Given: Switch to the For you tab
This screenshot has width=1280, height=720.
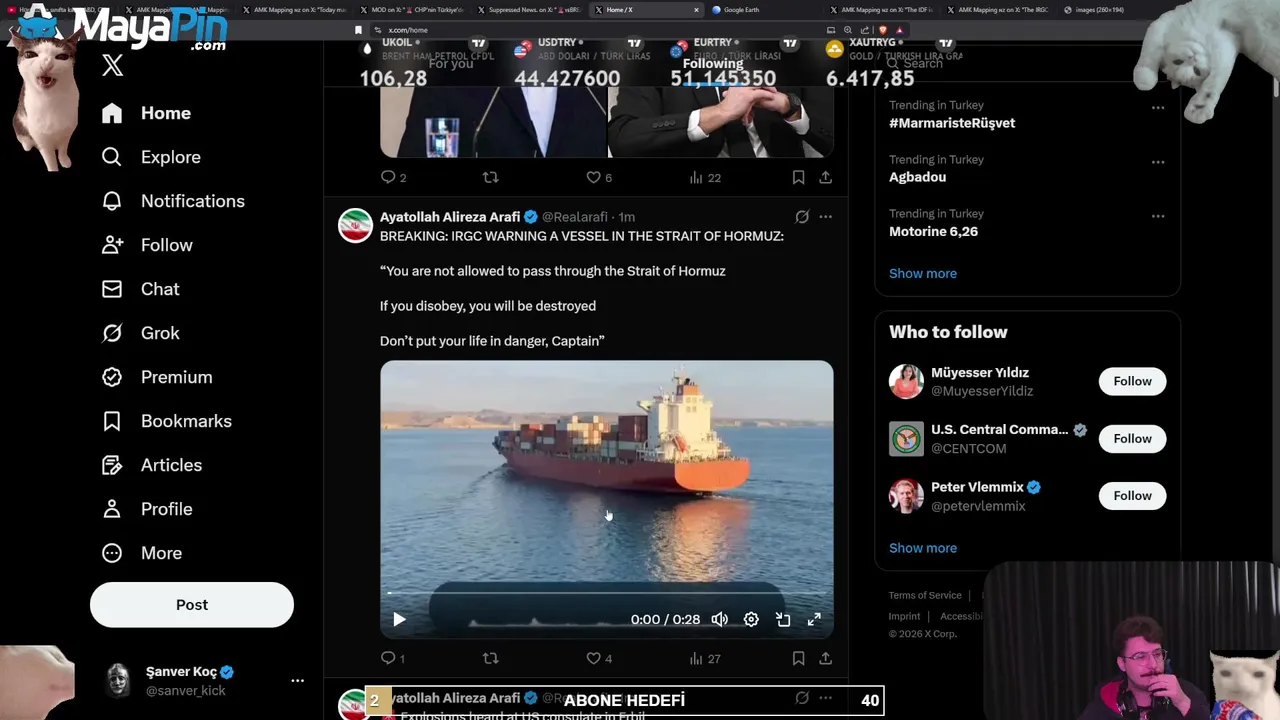Looking at the screenshot, I should click(451, 64).
